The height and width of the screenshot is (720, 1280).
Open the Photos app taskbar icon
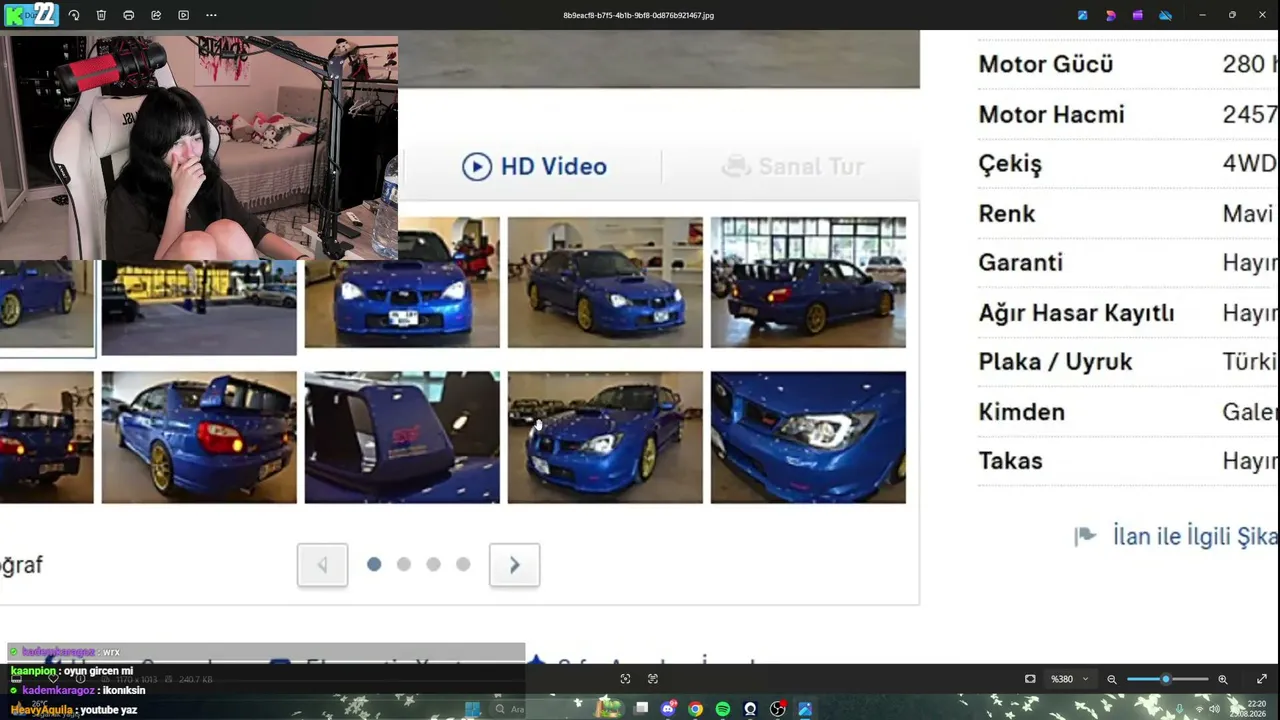[804, 709]
